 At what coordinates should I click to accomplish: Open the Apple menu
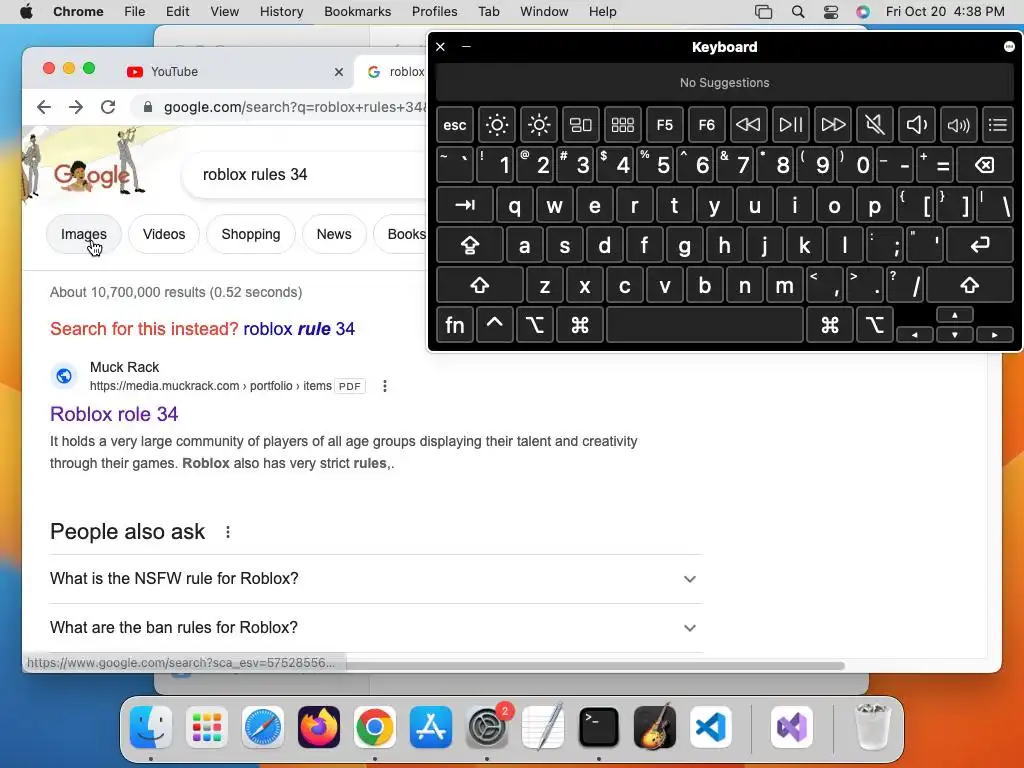pos(26,12)
